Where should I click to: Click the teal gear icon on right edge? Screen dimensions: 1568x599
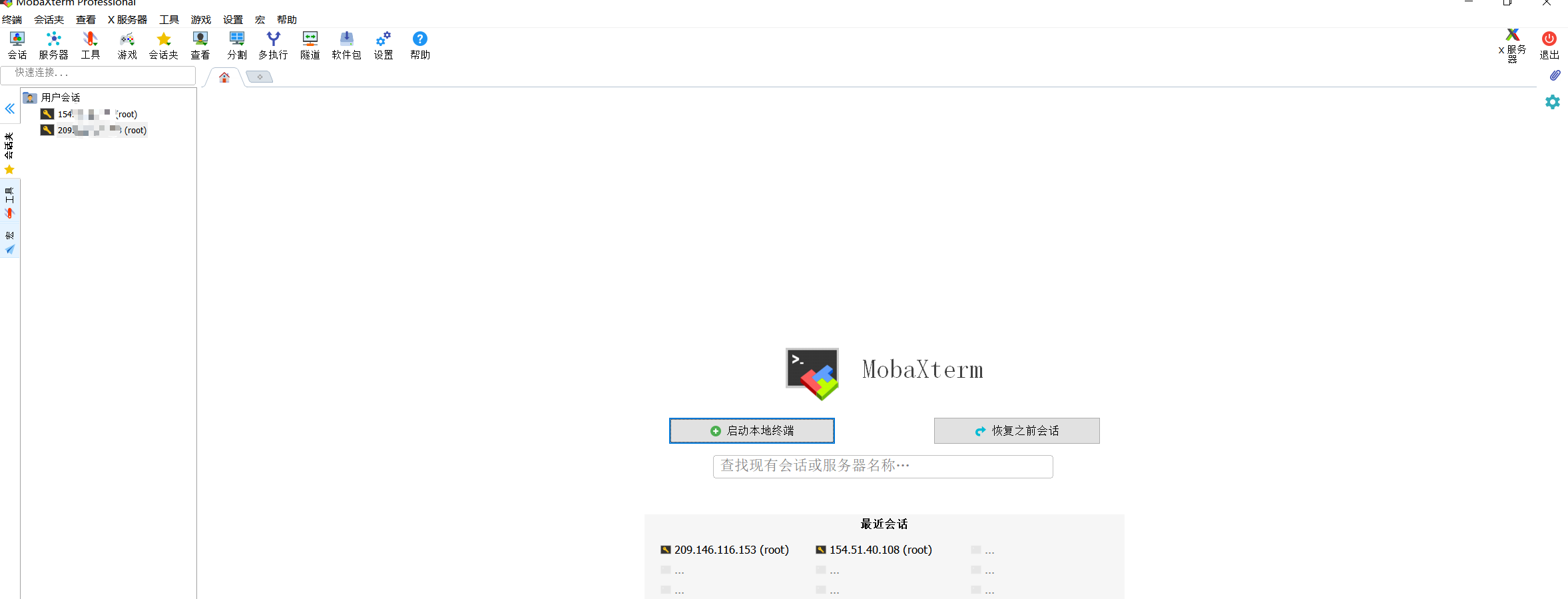point(1553,102)
